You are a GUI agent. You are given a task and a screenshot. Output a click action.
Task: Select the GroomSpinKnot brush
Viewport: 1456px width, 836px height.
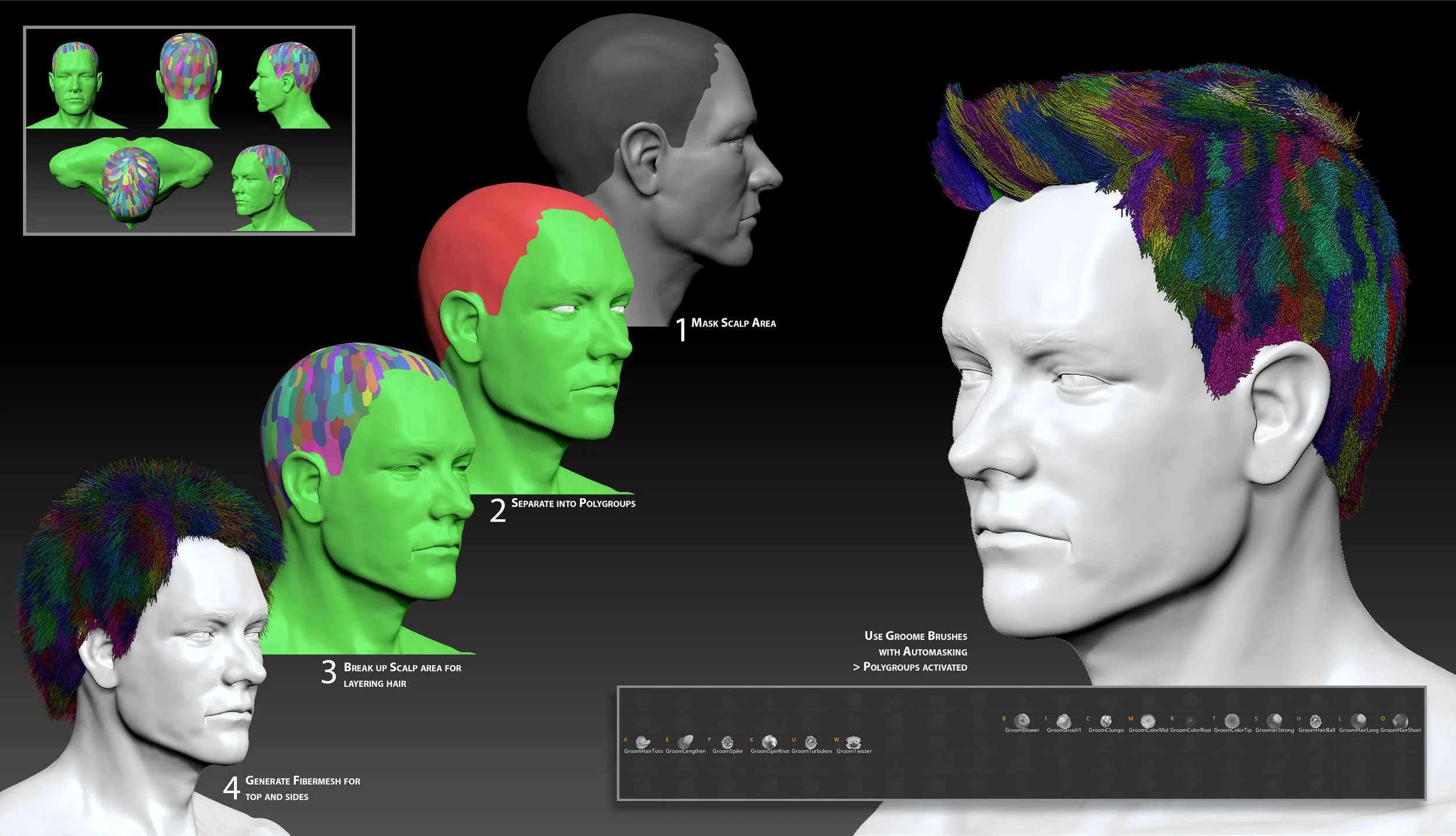769,742
